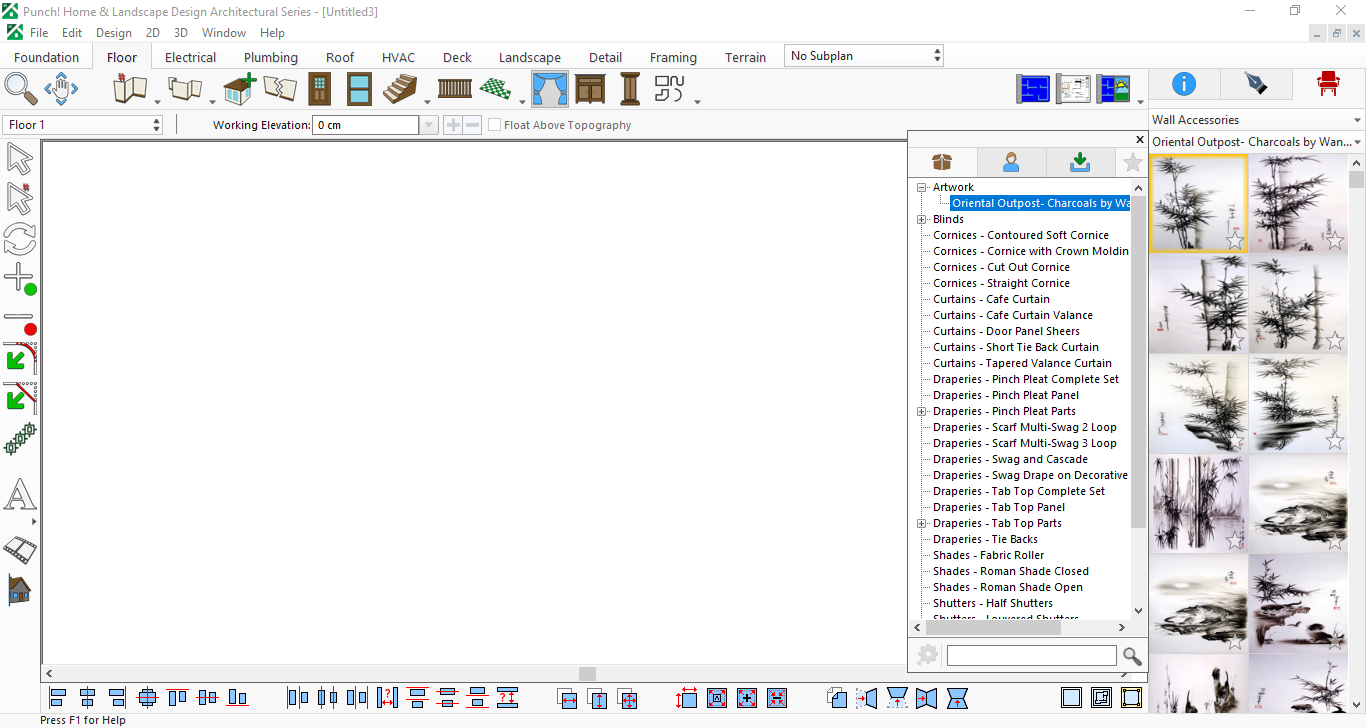Click the canvas horizontal scrollbar thumb
The image size is (1366, 728).
pos(587,674)
